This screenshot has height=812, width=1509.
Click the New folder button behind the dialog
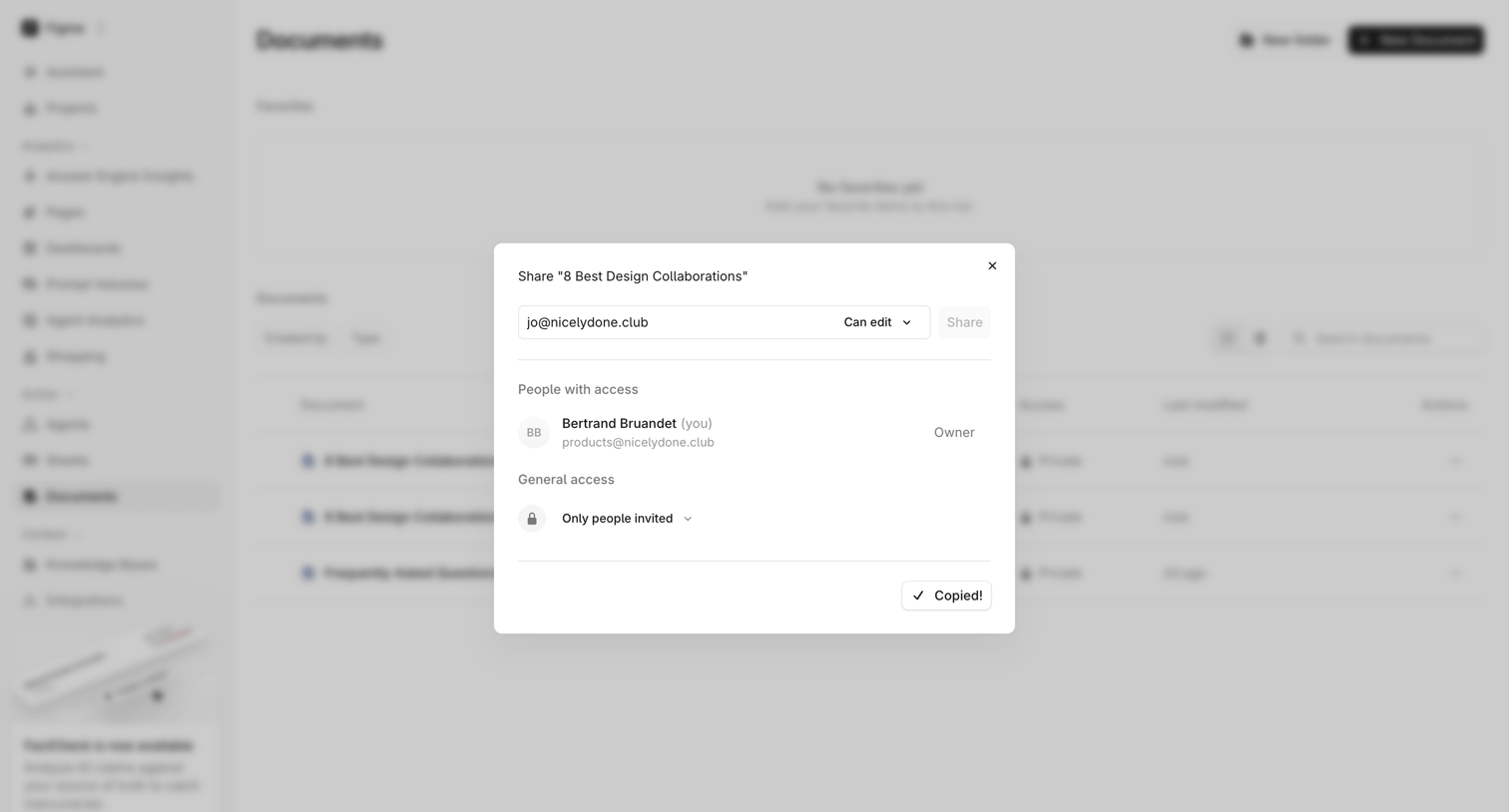coord(1284,40)
